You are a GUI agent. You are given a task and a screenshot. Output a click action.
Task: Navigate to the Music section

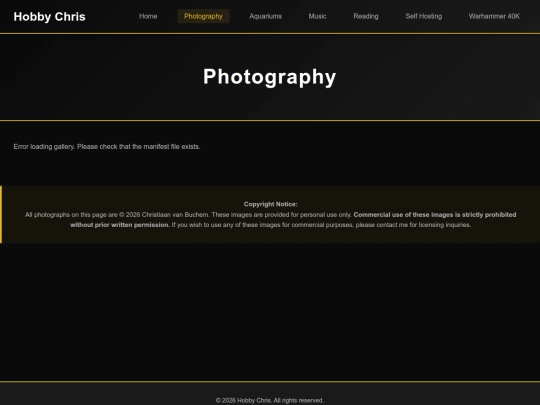[317, 16]
